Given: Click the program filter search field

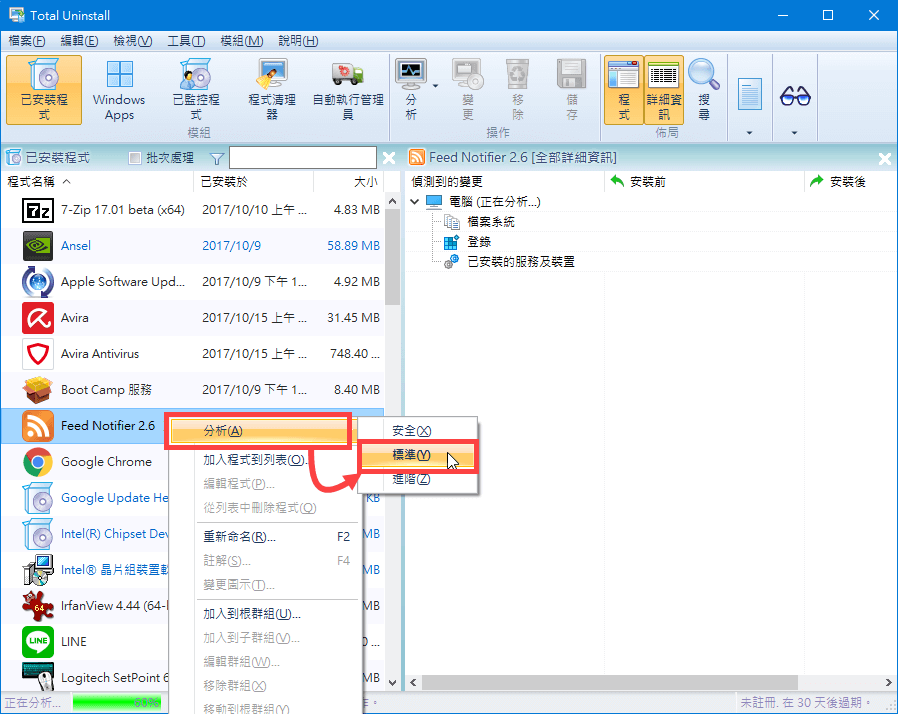Looking at the screenshot, I should (302, 158).
